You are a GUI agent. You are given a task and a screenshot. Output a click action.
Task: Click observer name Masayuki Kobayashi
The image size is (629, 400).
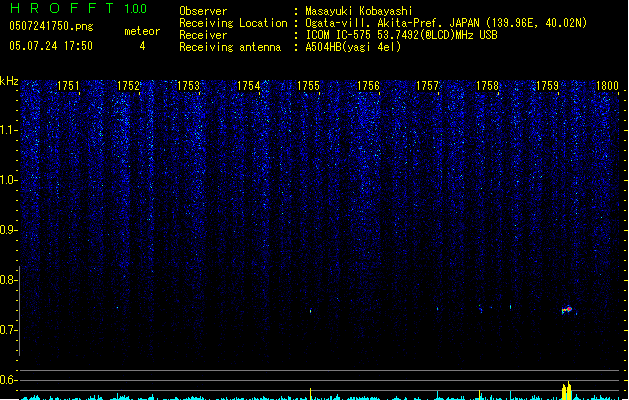(x=359, y=11)
